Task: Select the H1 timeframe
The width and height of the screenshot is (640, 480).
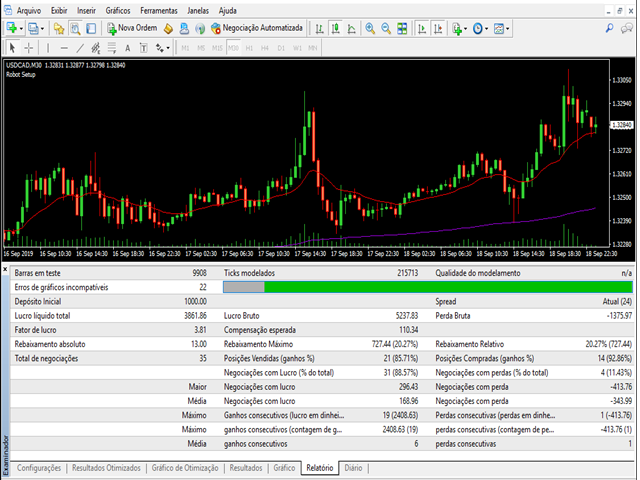Action: 249,48
